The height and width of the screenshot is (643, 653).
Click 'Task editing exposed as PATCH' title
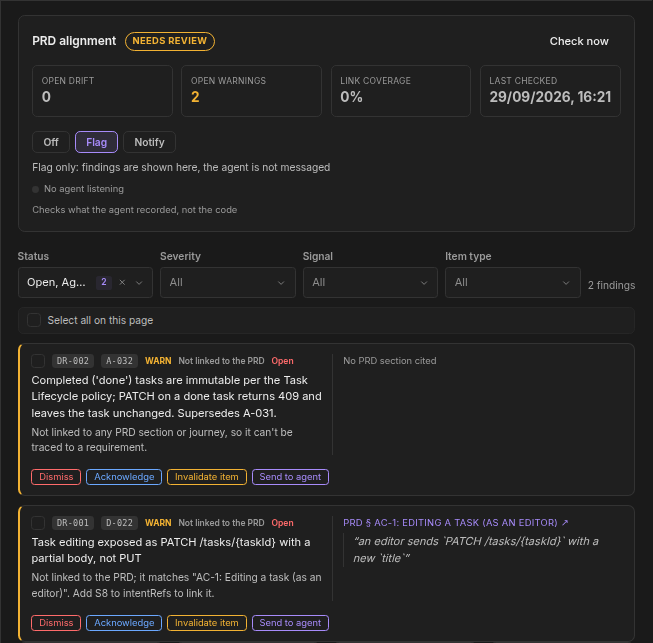(x=171, y=550)
